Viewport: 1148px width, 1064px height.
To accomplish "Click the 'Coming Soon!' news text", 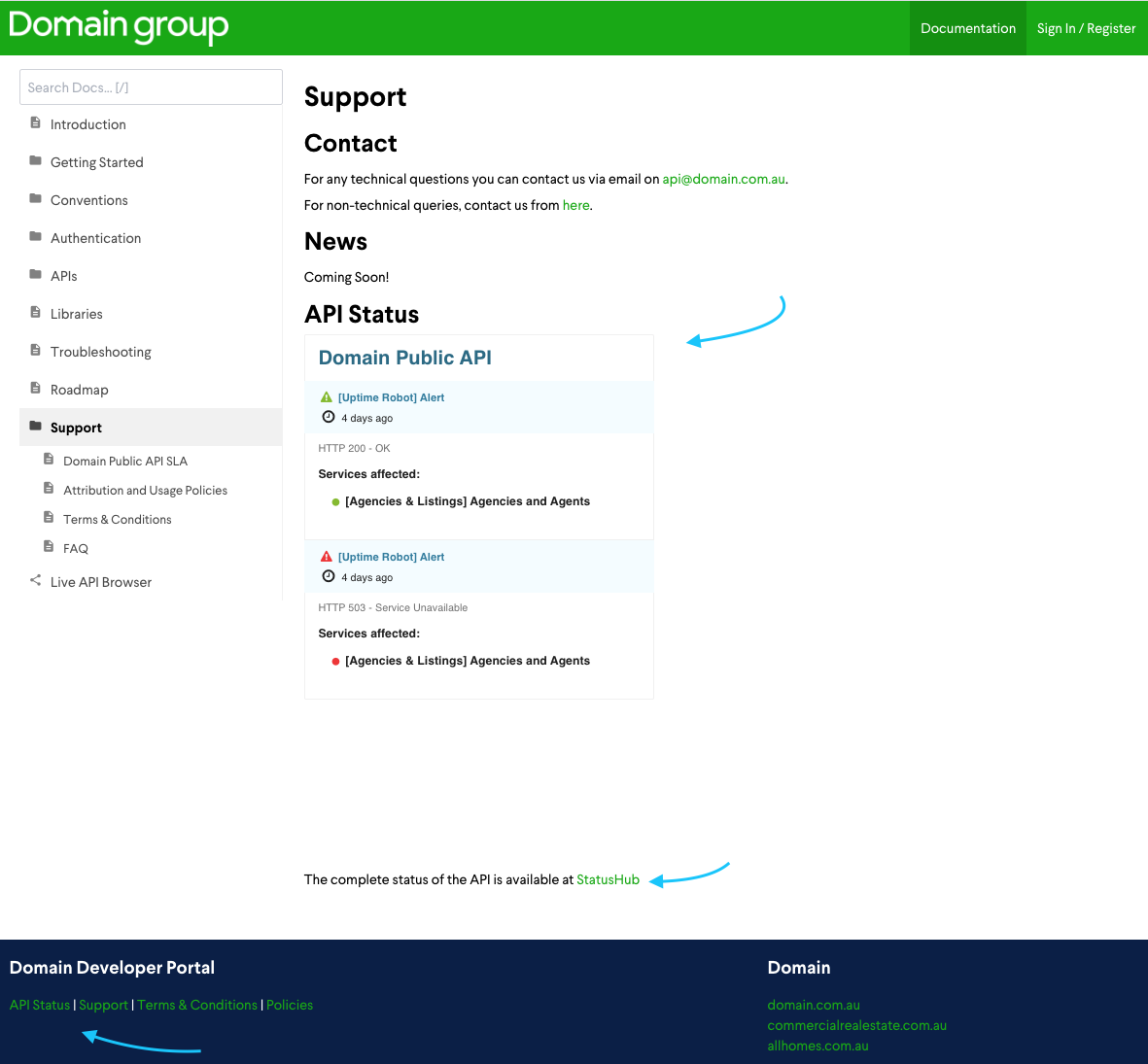I will coord(346,277).
